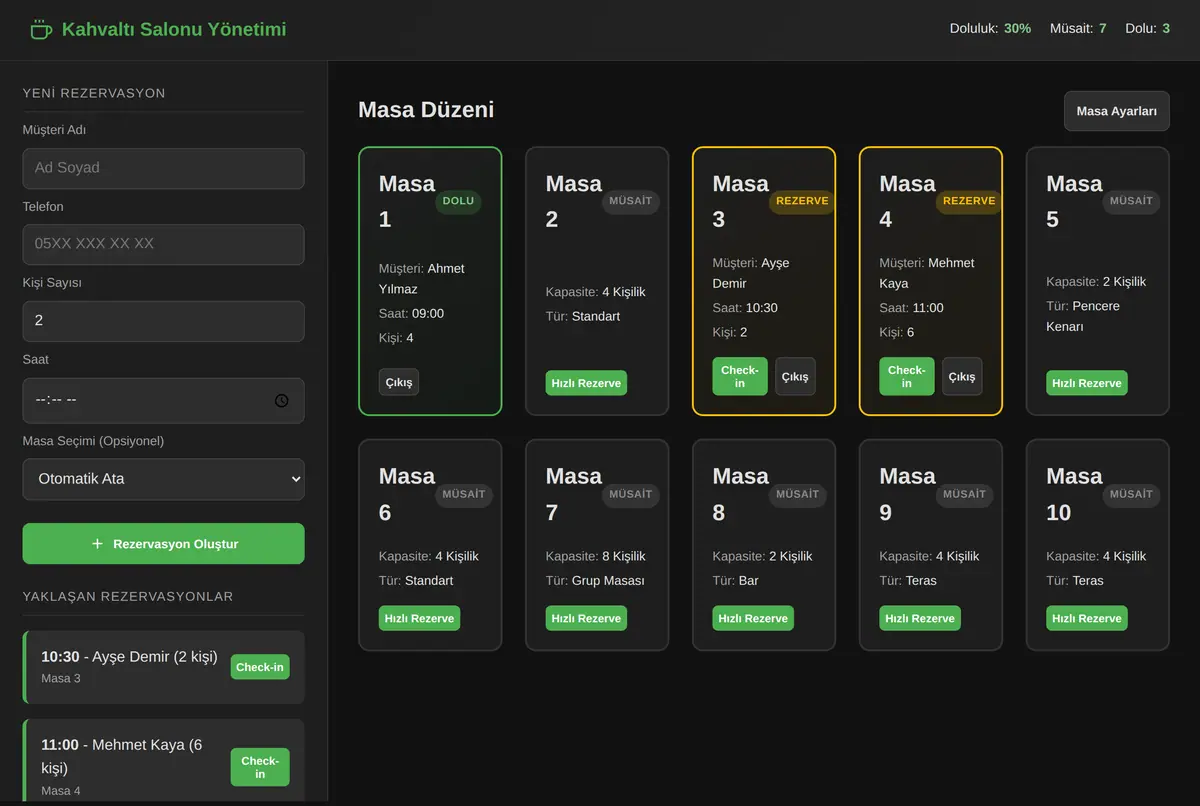This screenshot has height=806, width=1200.
Task: Click the Masa Düzeni heading
Action: [x=426, y=110]
